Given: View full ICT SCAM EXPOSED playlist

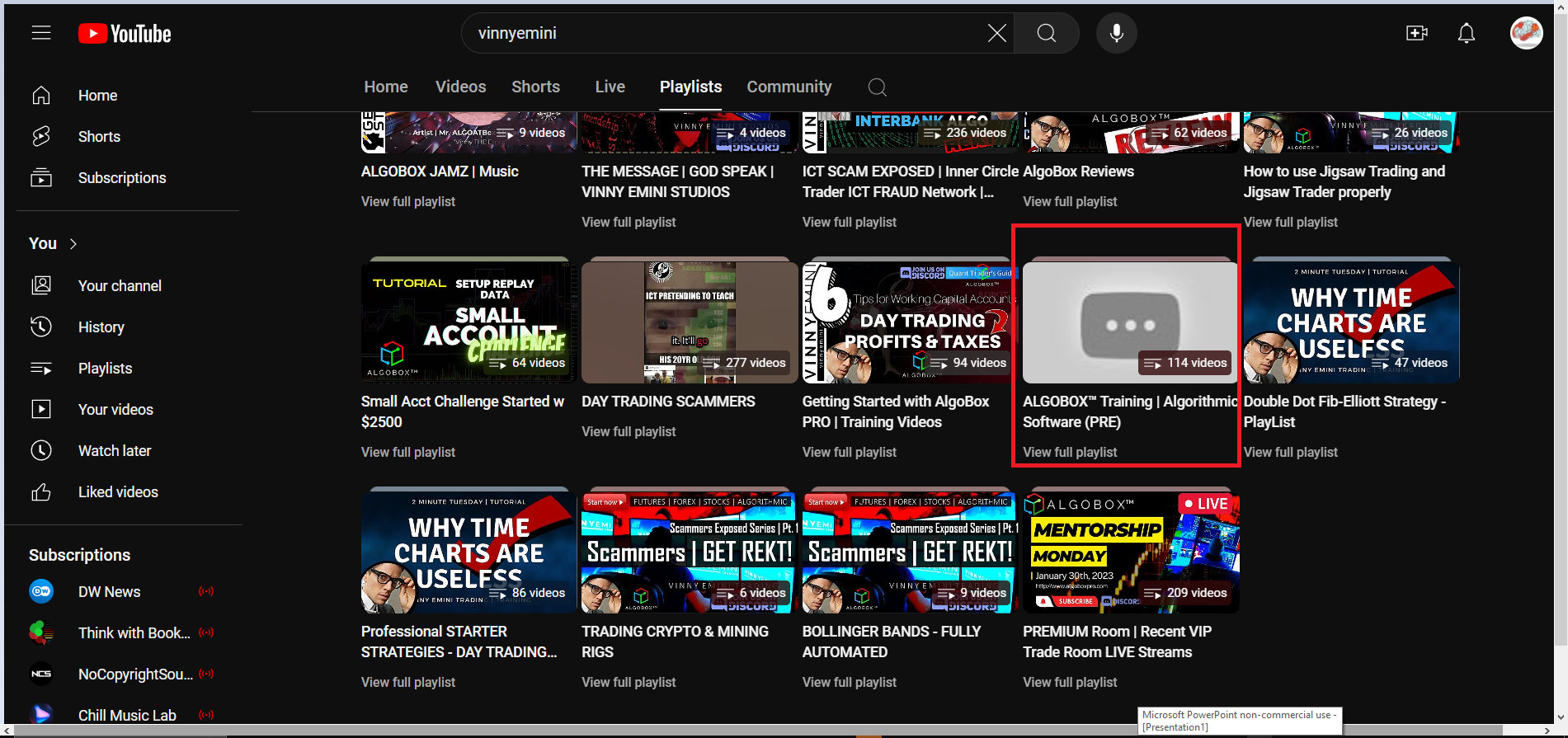Looking at the screenshot, I should 849,223.
